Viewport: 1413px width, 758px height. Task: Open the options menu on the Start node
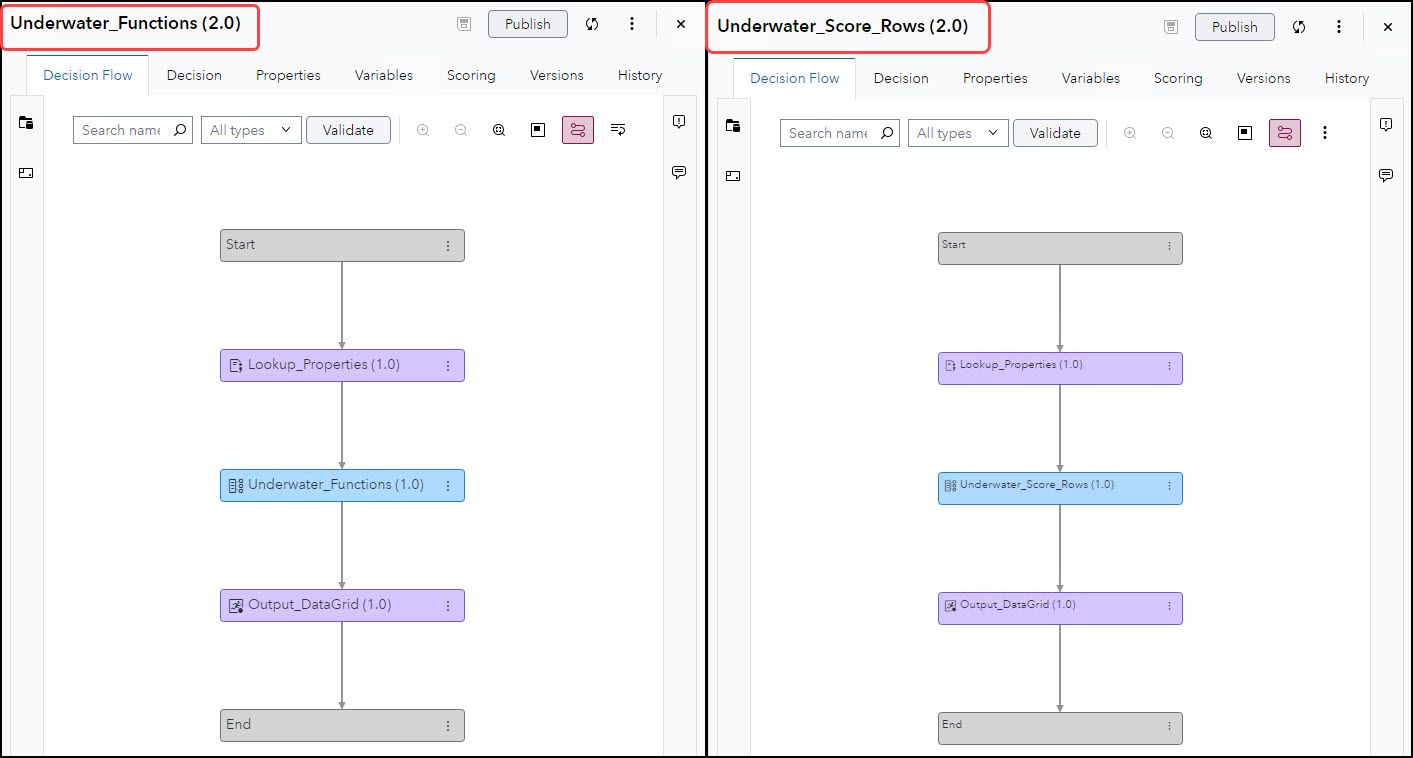[x=448, y=245]
